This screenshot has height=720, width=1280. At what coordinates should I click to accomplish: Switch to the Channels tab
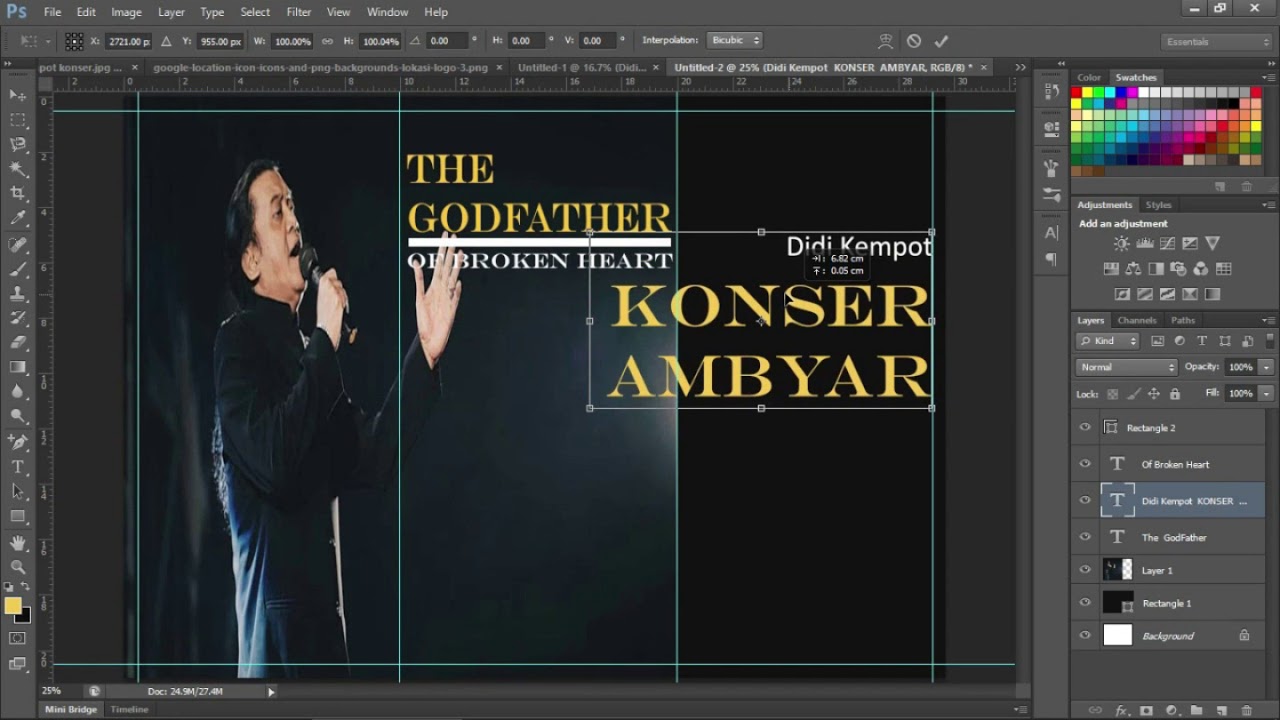(x=1137, y=321)
